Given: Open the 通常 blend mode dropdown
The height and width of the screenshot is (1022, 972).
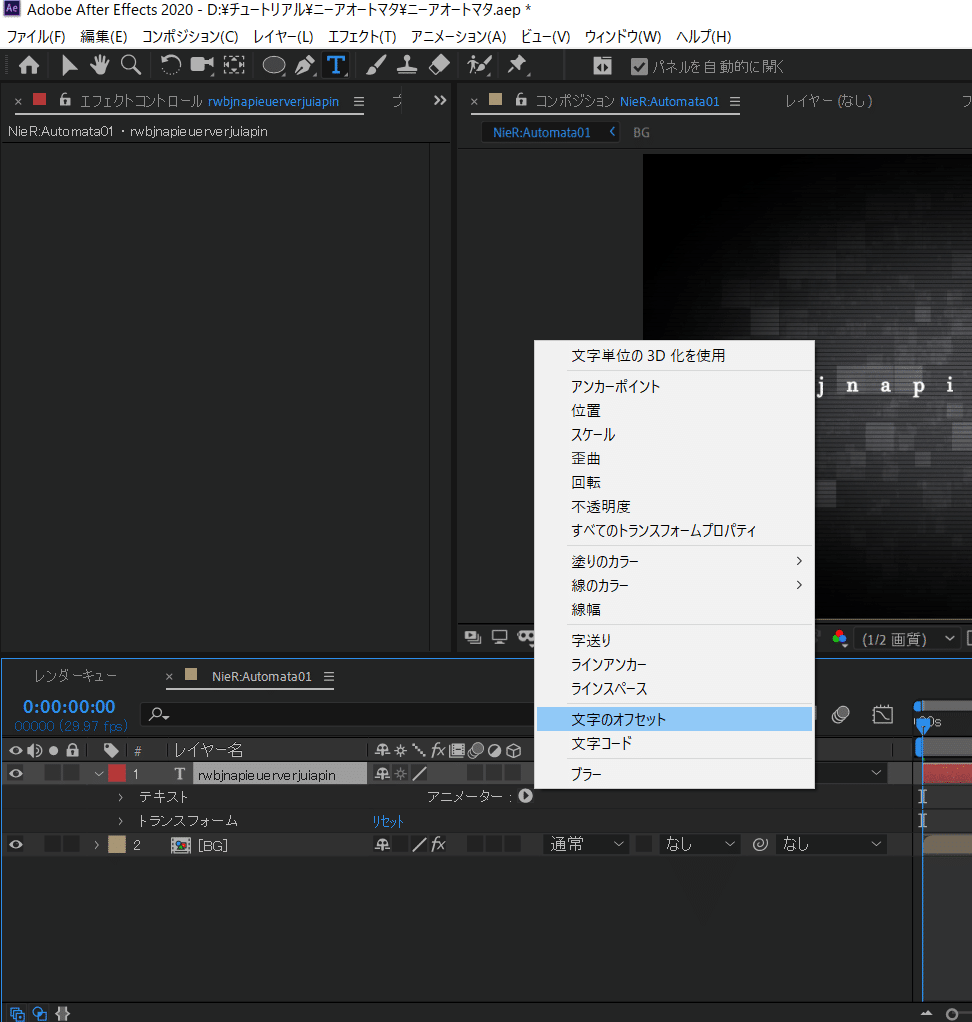Looking at the screenshot, I should [586, 843].
